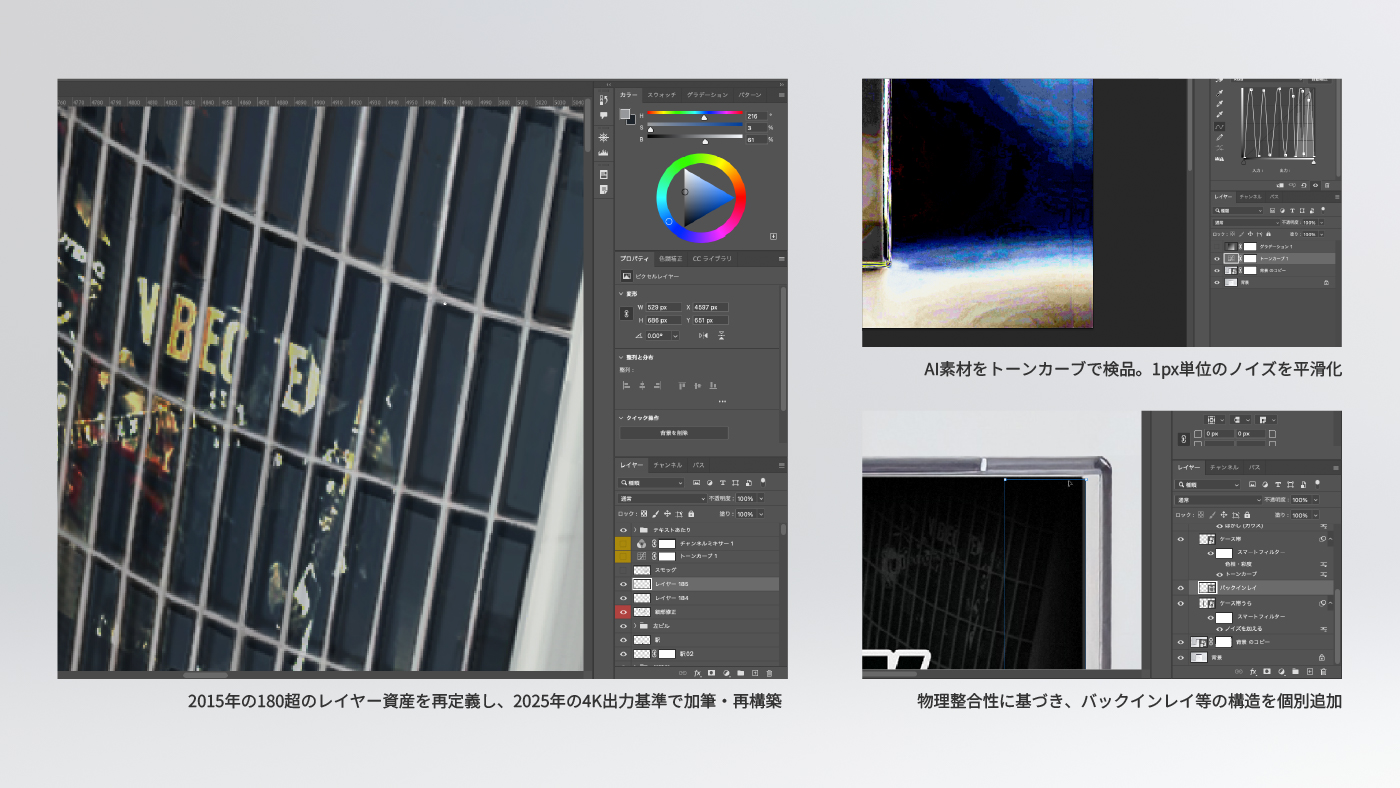Create new adjustment layer icon, large screenshot

tap(726, 673)
